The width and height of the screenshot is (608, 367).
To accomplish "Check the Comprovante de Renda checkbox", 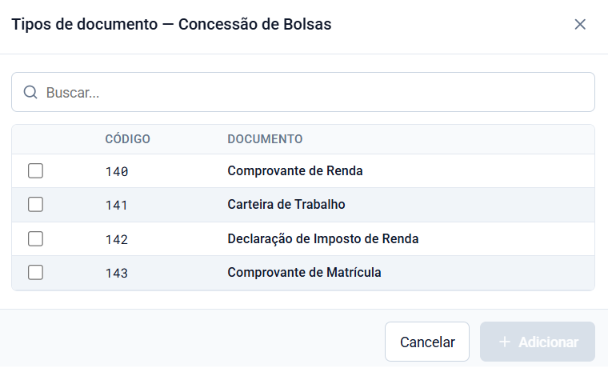I will (35, 171).
